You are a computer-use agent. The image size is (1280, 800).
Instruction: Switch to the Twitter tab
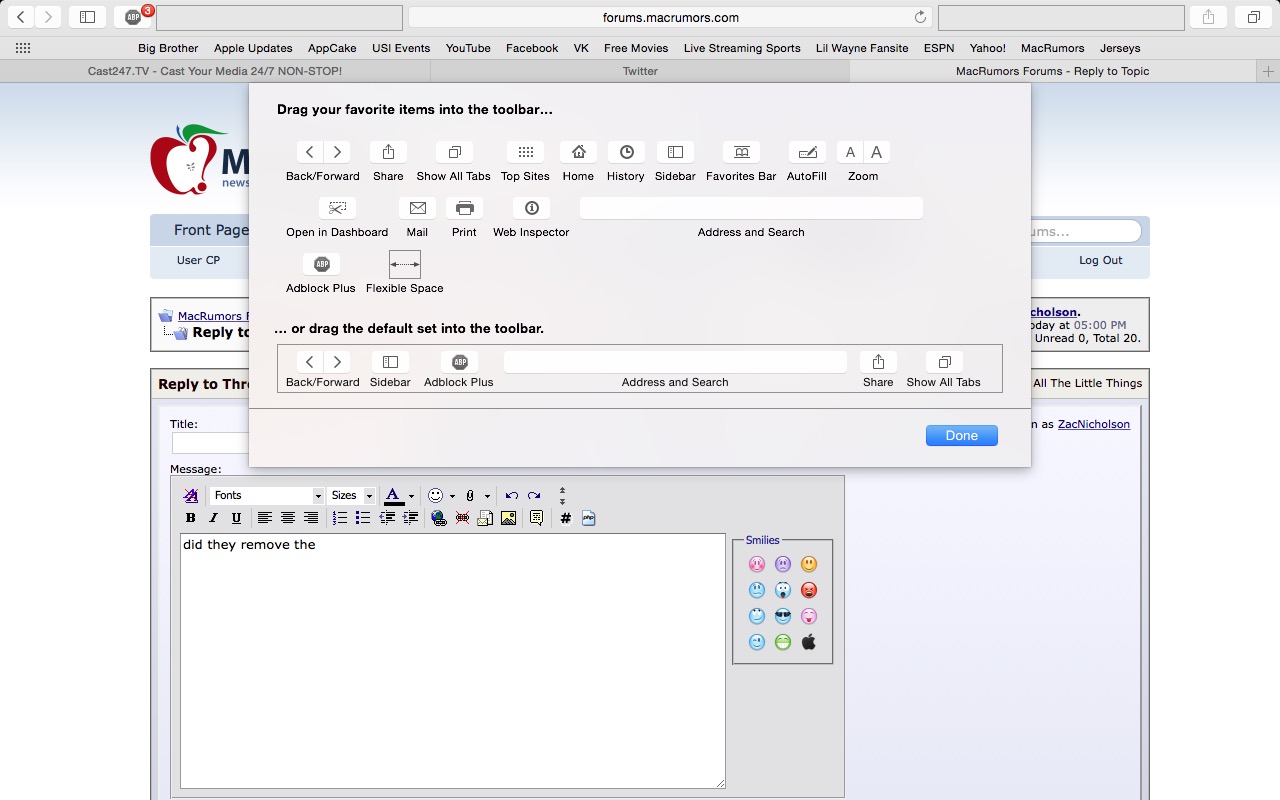[x=640, y=71]
